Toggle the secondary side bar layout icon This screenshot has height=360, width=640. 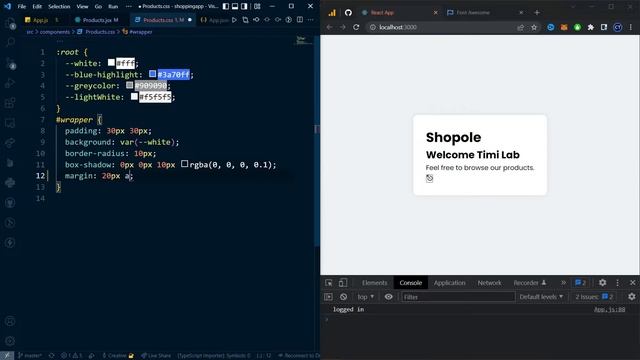point(244,7)
